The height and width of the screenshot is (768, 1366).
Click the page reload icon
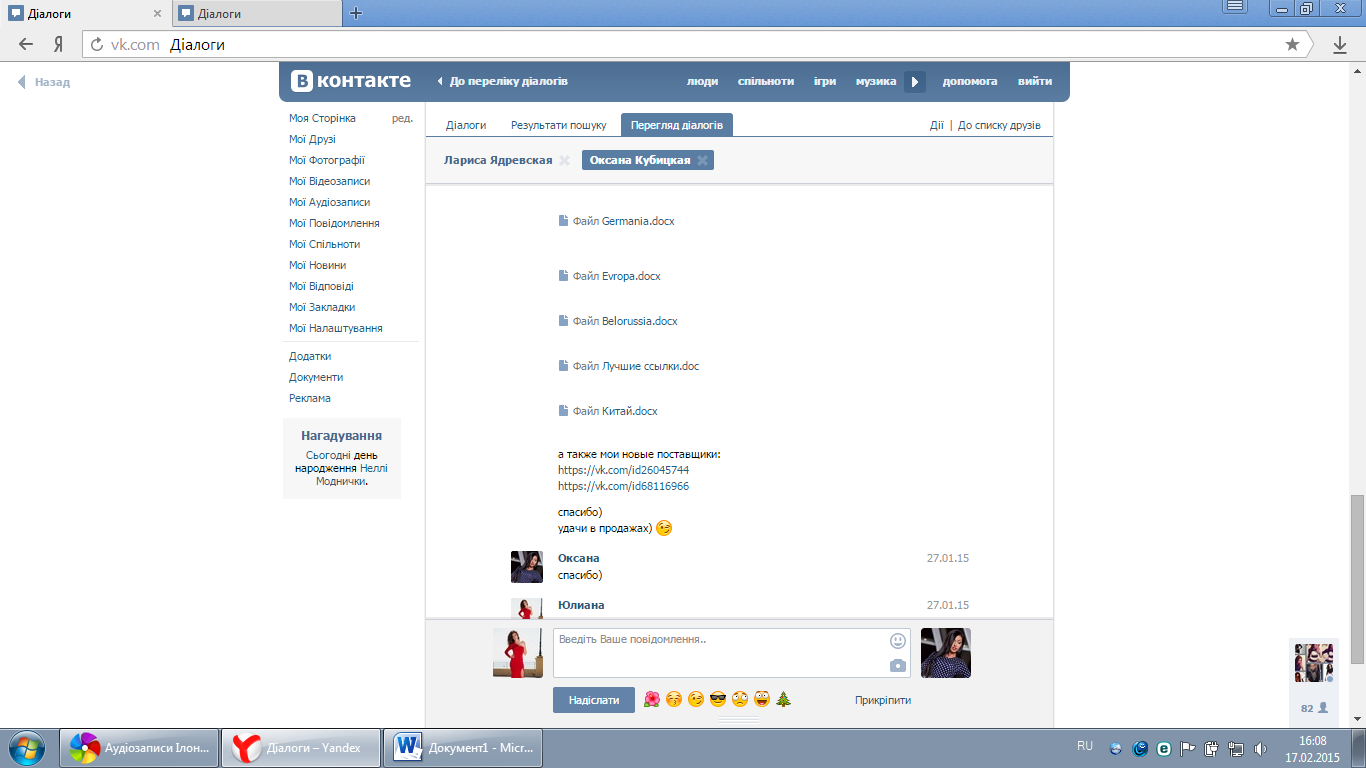point(97,44)
